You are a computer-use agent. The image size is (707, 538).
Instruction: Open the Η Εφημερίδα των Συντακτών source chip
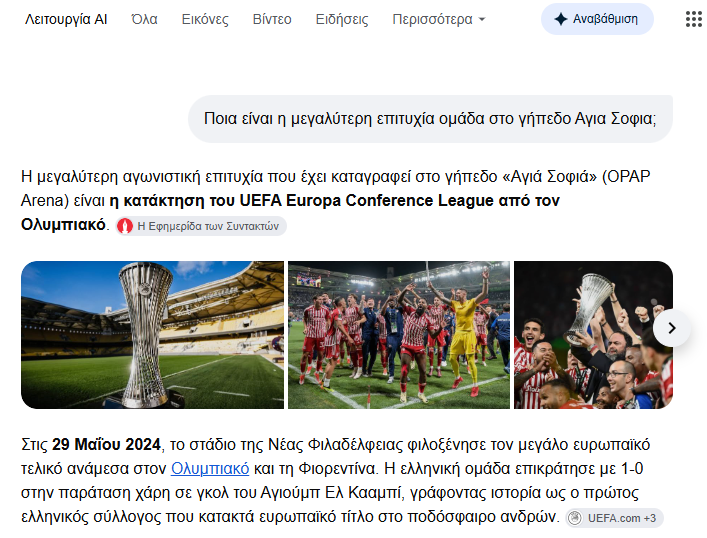pyautogui.click(x=201, y=226)
